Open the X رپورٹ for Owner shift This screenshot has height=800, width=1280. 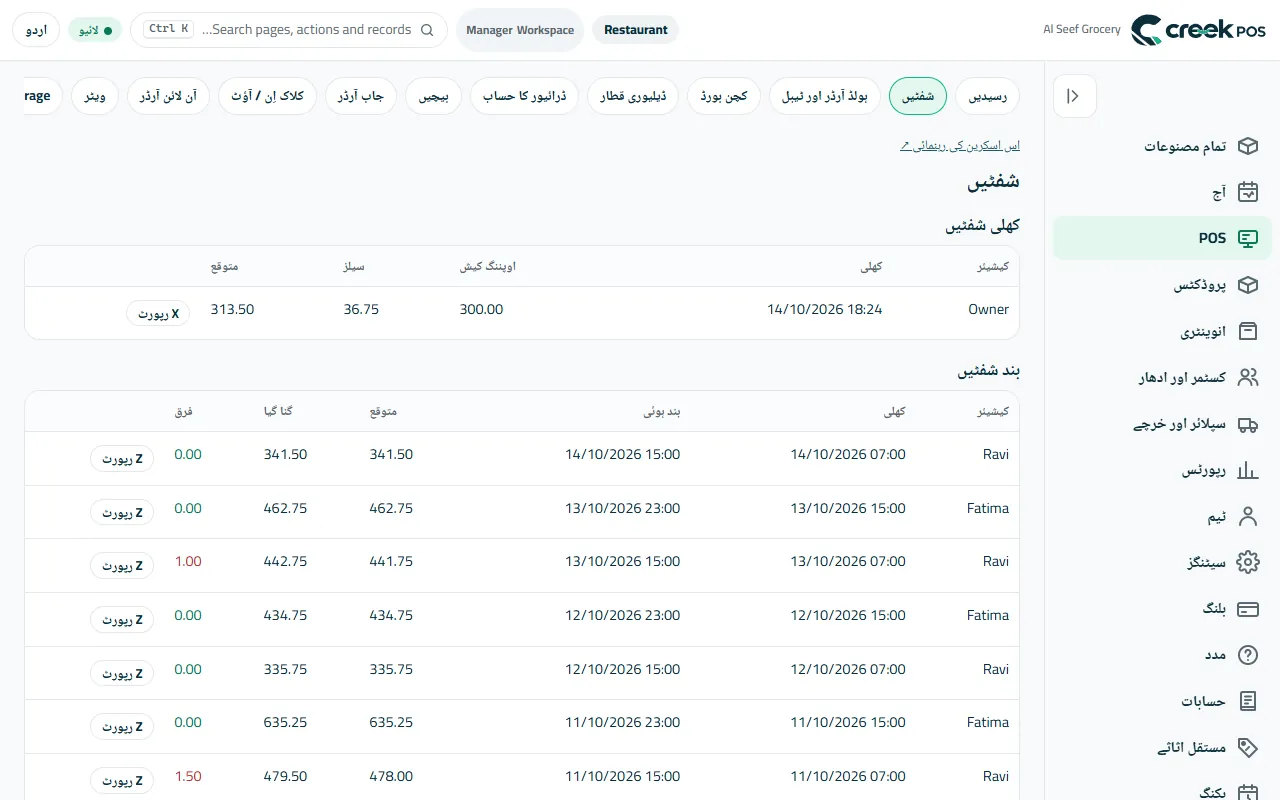point(158,313)
